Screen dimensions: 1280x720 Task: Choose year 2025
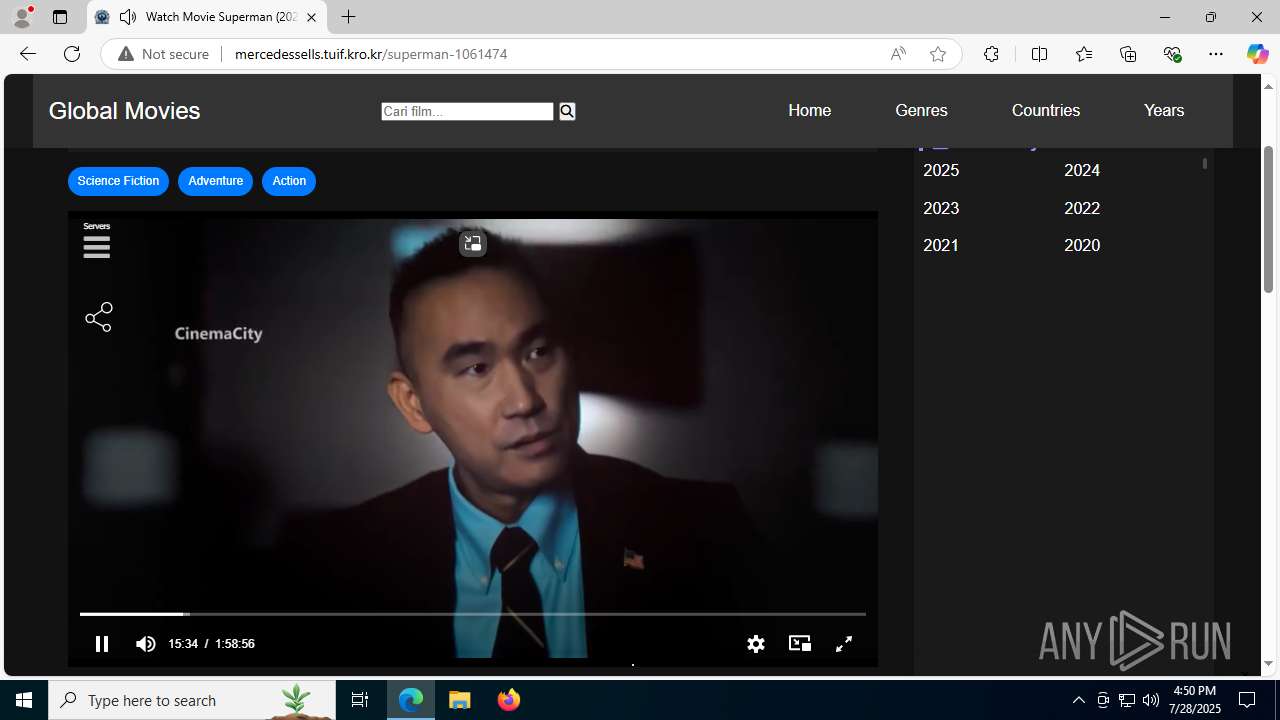[x=941, y=170]
